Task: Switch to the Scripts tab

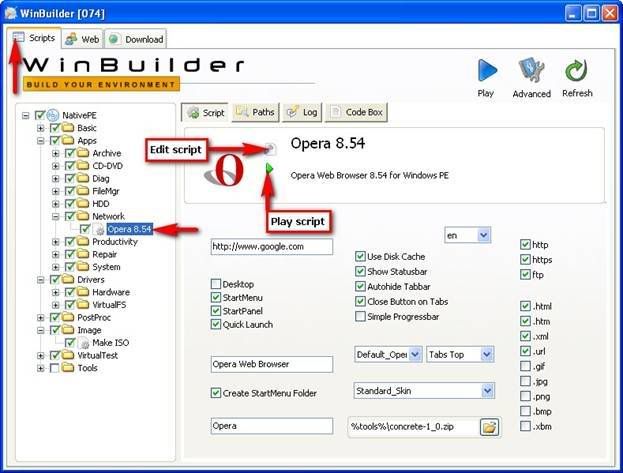Action: 34,38
